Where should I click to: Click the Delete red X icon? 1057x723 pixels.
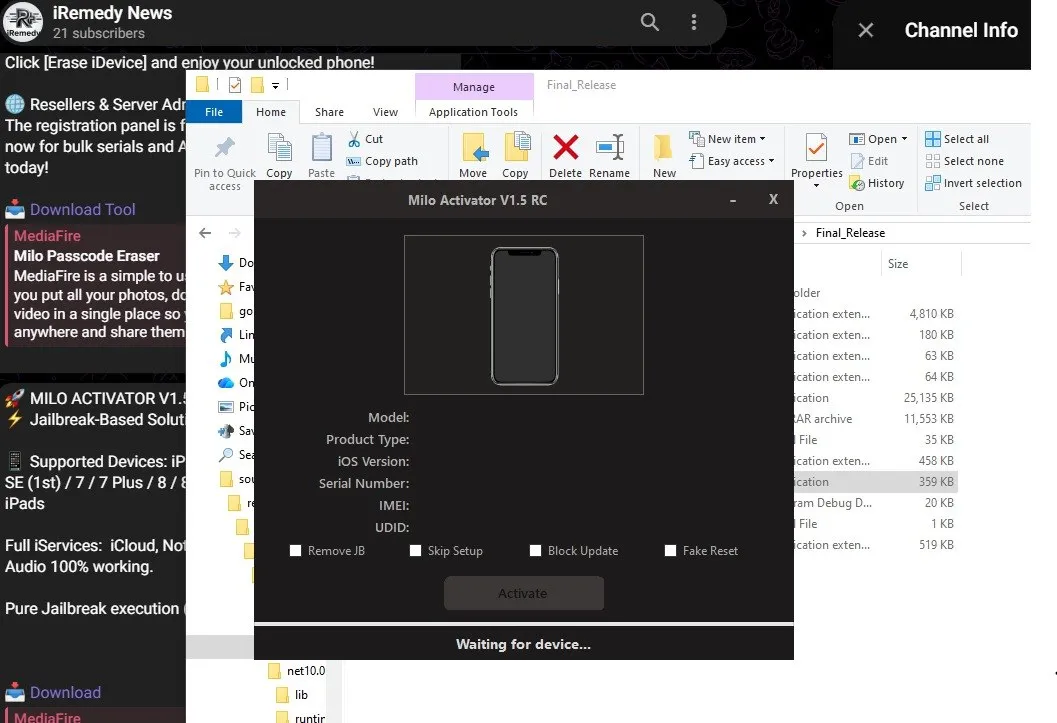click(x=565, y=147)
